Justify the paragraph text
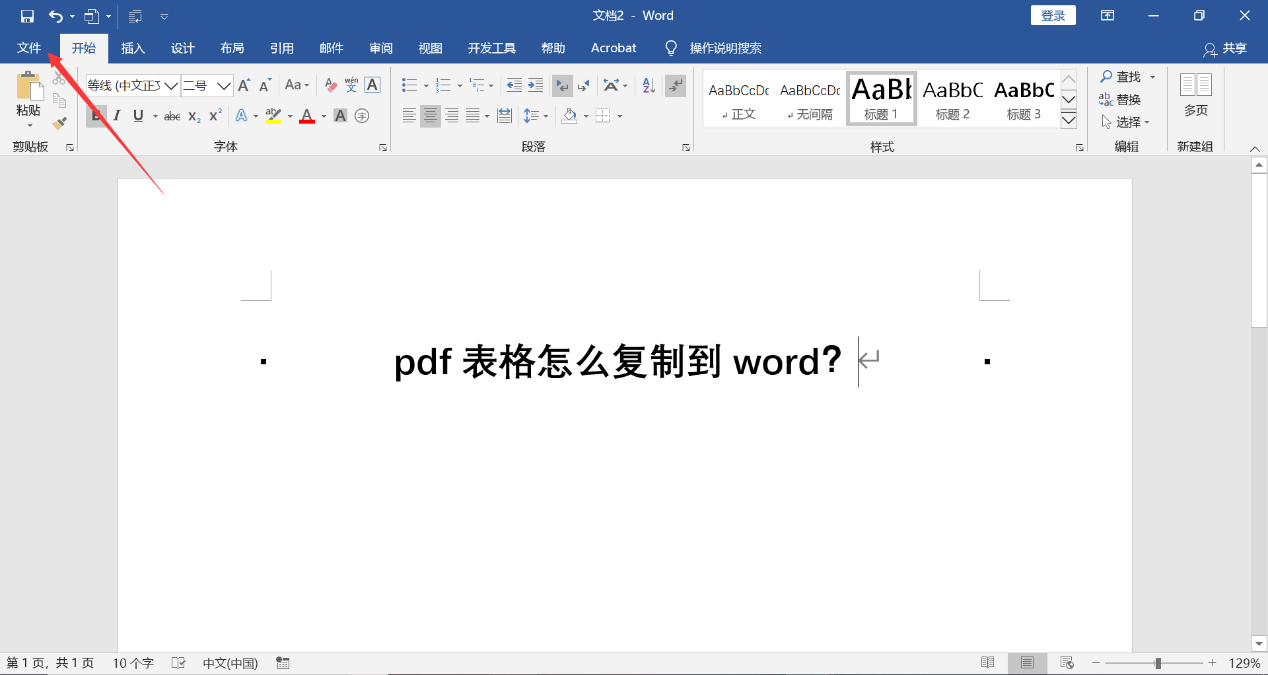This screenshot has height=675, width=1268. 472,116
